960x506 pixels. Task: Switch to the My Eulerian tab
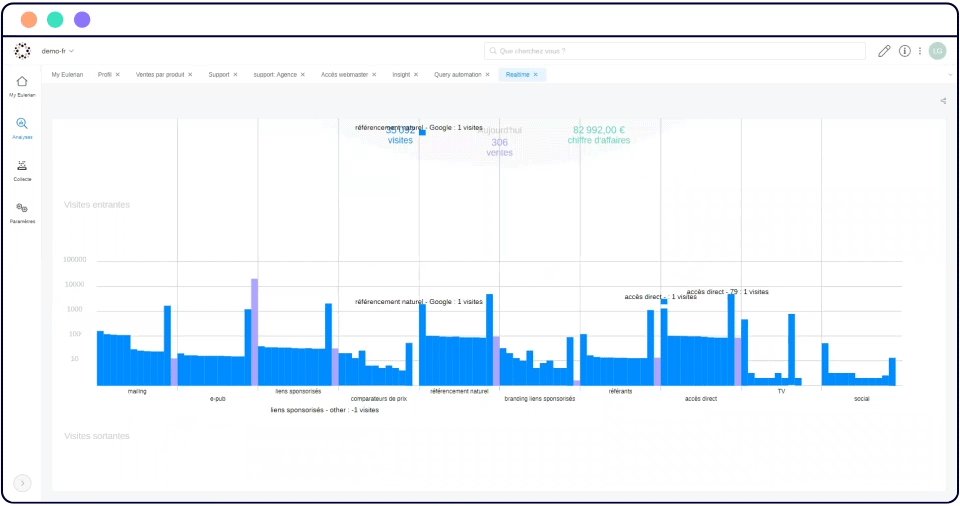(67, 75)
